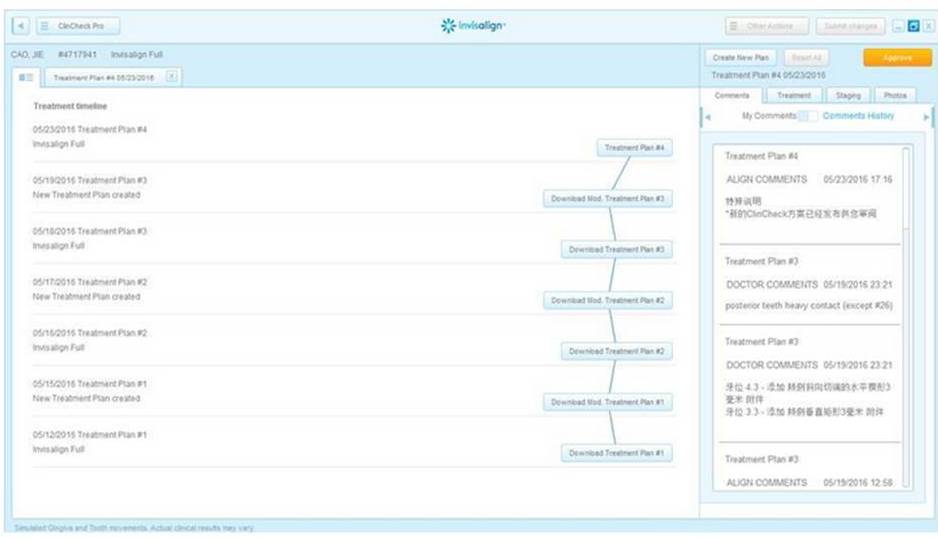
Task: Click the Create New Plan button
Action: 741,57
